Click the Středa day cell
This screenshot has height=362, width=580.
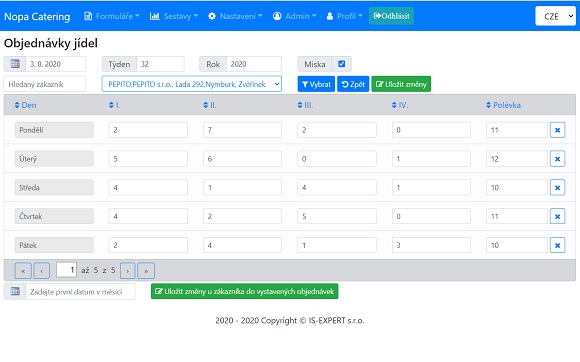pyautogui.click(x=54, y=188)
